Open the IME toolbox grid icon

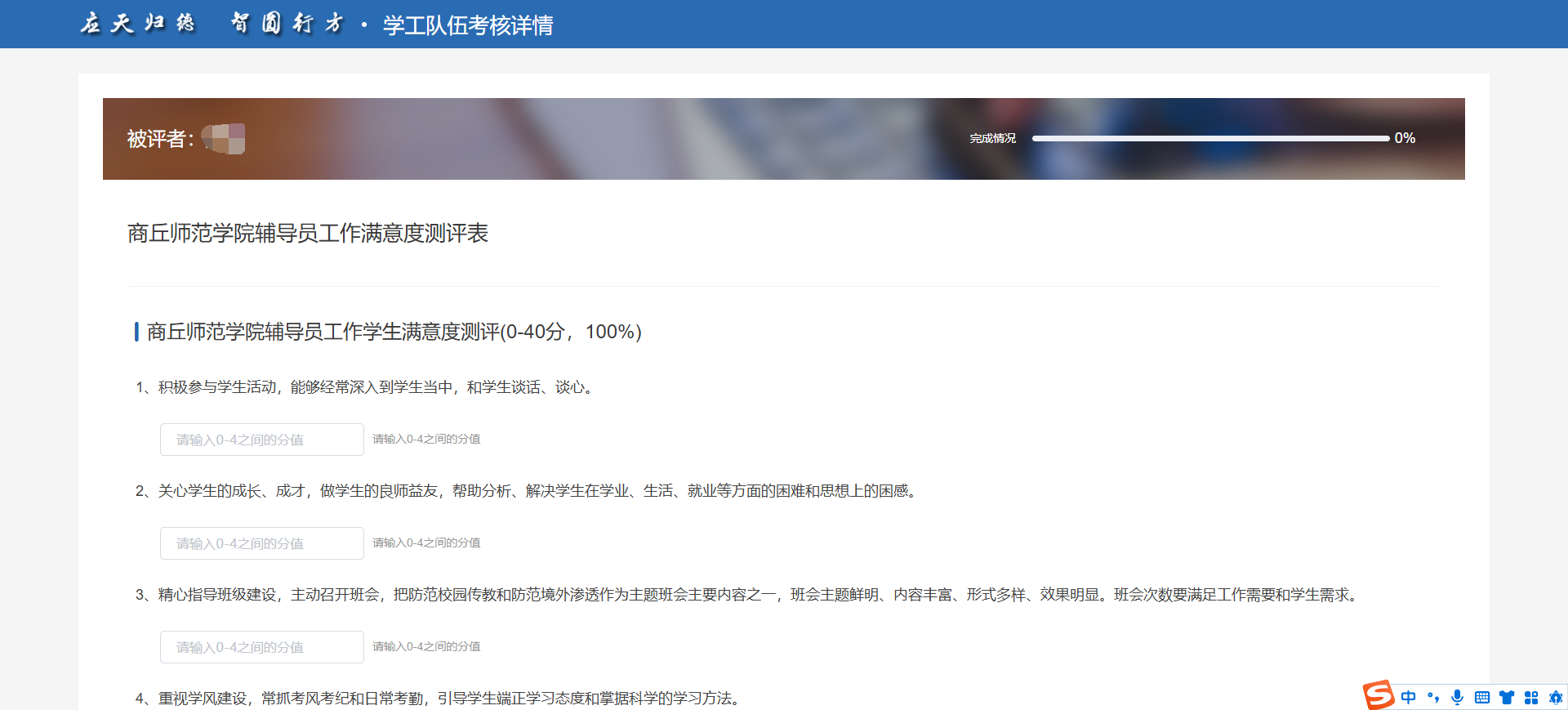click(1531, 697)
